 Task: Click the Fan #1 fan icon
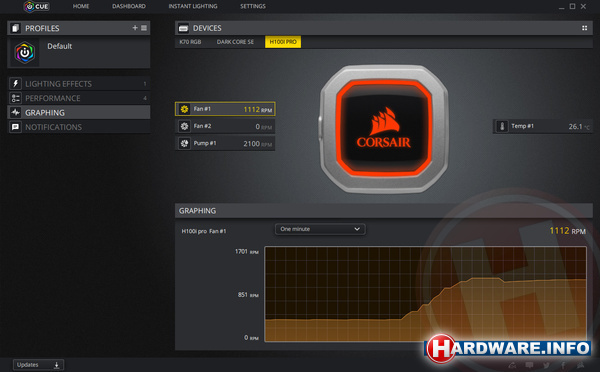pos(184,109)
